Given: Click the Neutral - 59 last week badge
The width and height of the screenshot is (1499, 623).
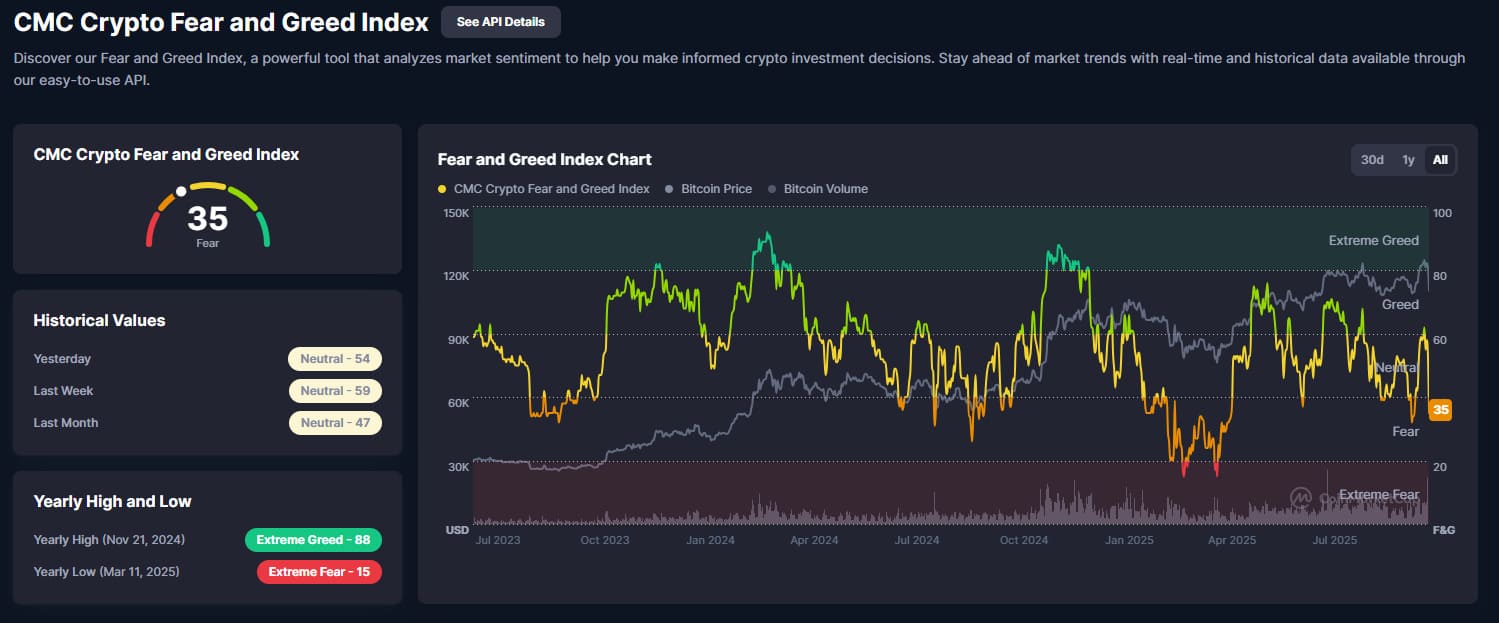Looking at the screenshot, I should (x=335, y=391).
